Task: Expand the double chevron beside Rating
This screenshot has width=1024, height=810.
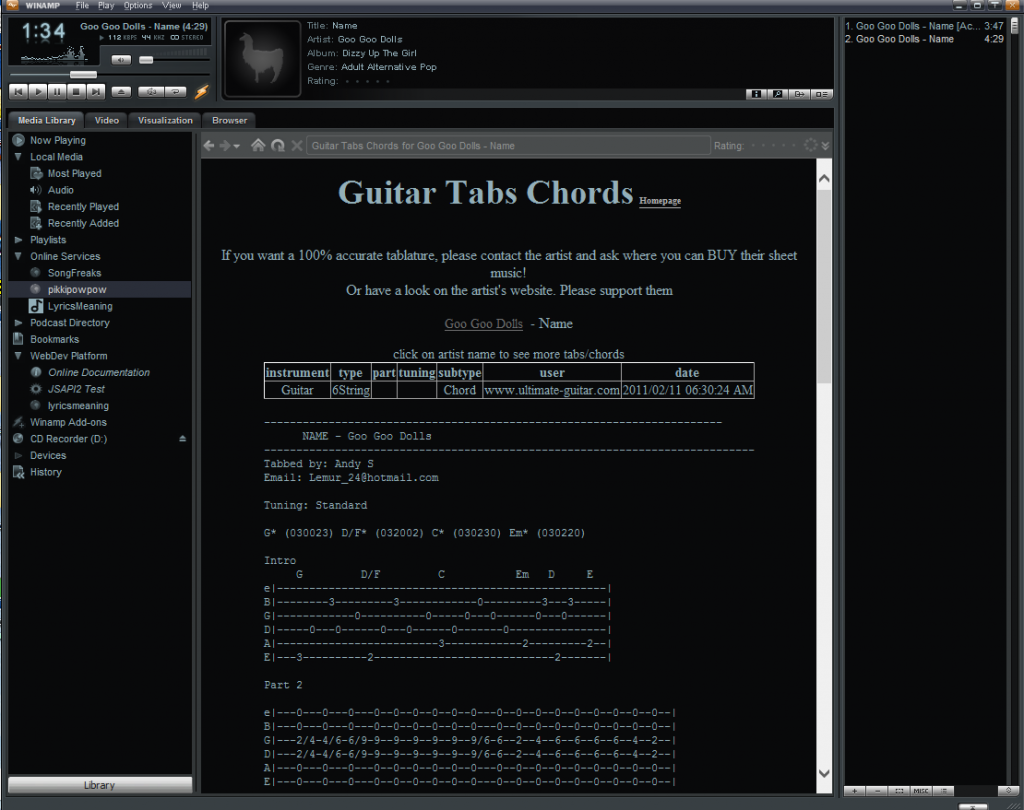Action: point(825,146)
